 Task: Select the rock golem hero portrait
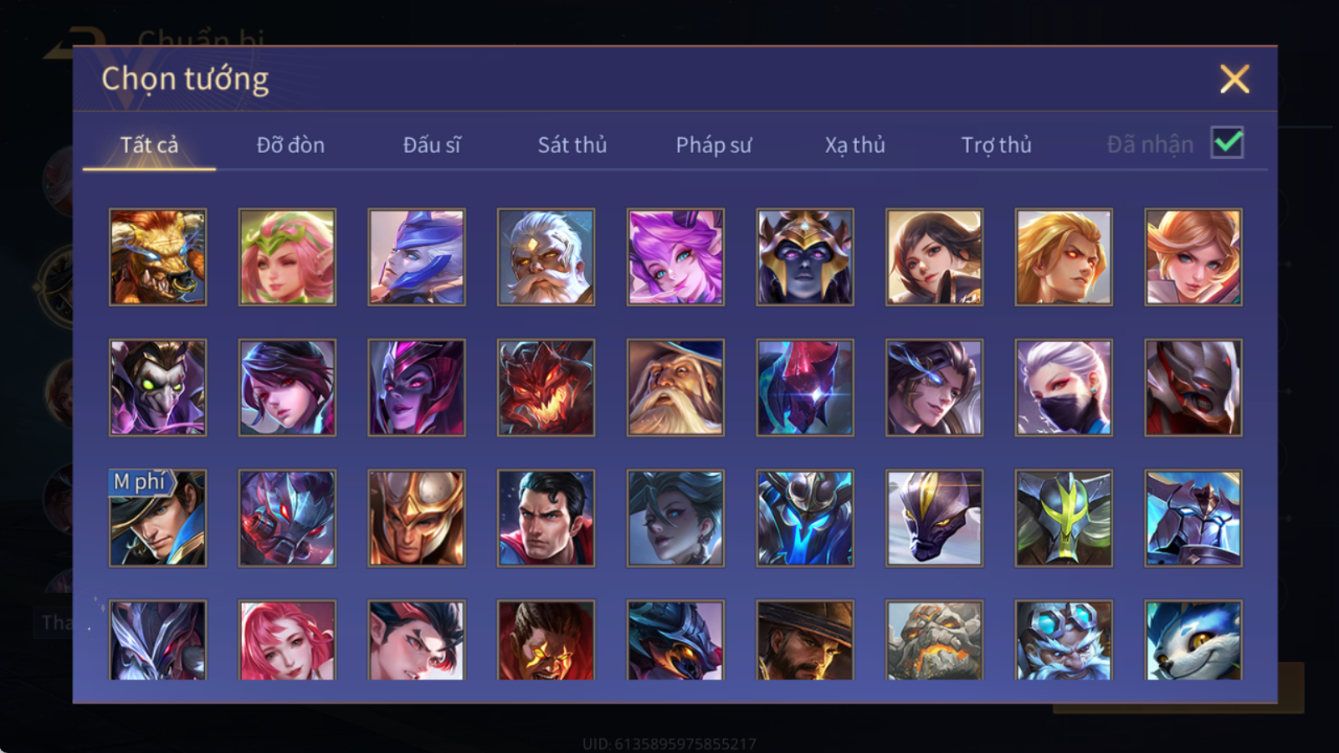[x=935, y=640]
